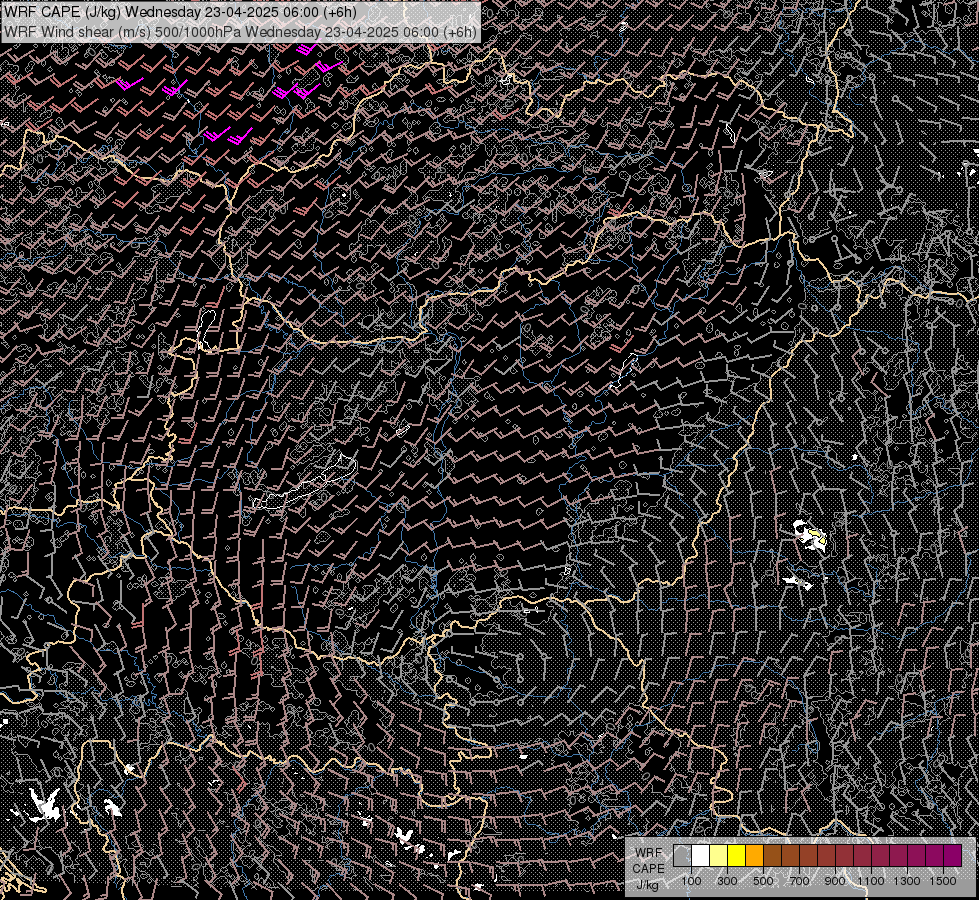Select the bright yellow legend swatch
This screenshot has width=979, height=900.
coord(737,855)
